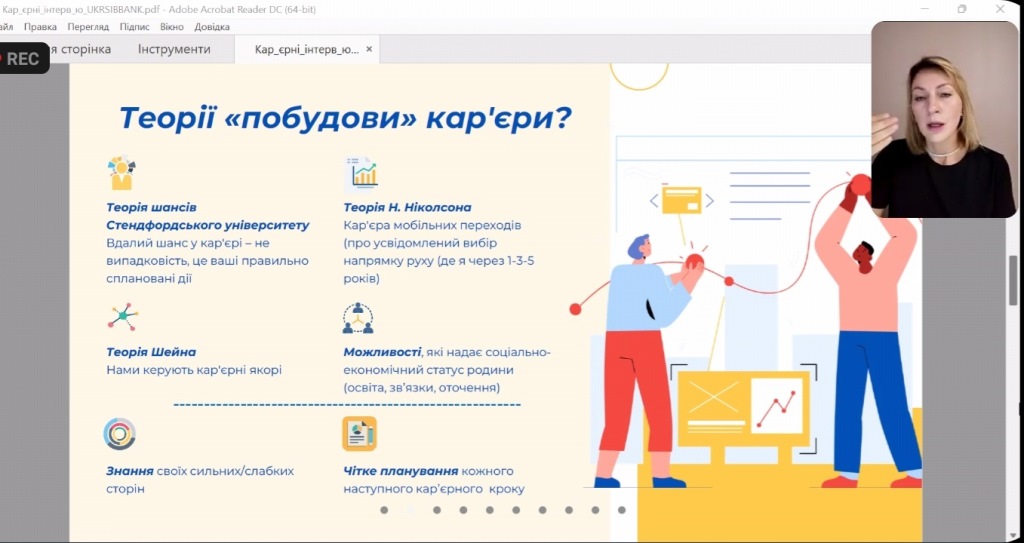The image size is (1024, 543).
Task: Click the heading Стендфордського університету
Action: [208, 225]
